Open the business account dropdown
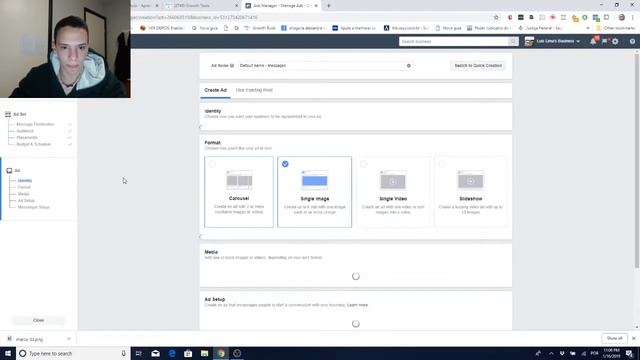Viewport: 640px width, 360px height. pos(553,41)
